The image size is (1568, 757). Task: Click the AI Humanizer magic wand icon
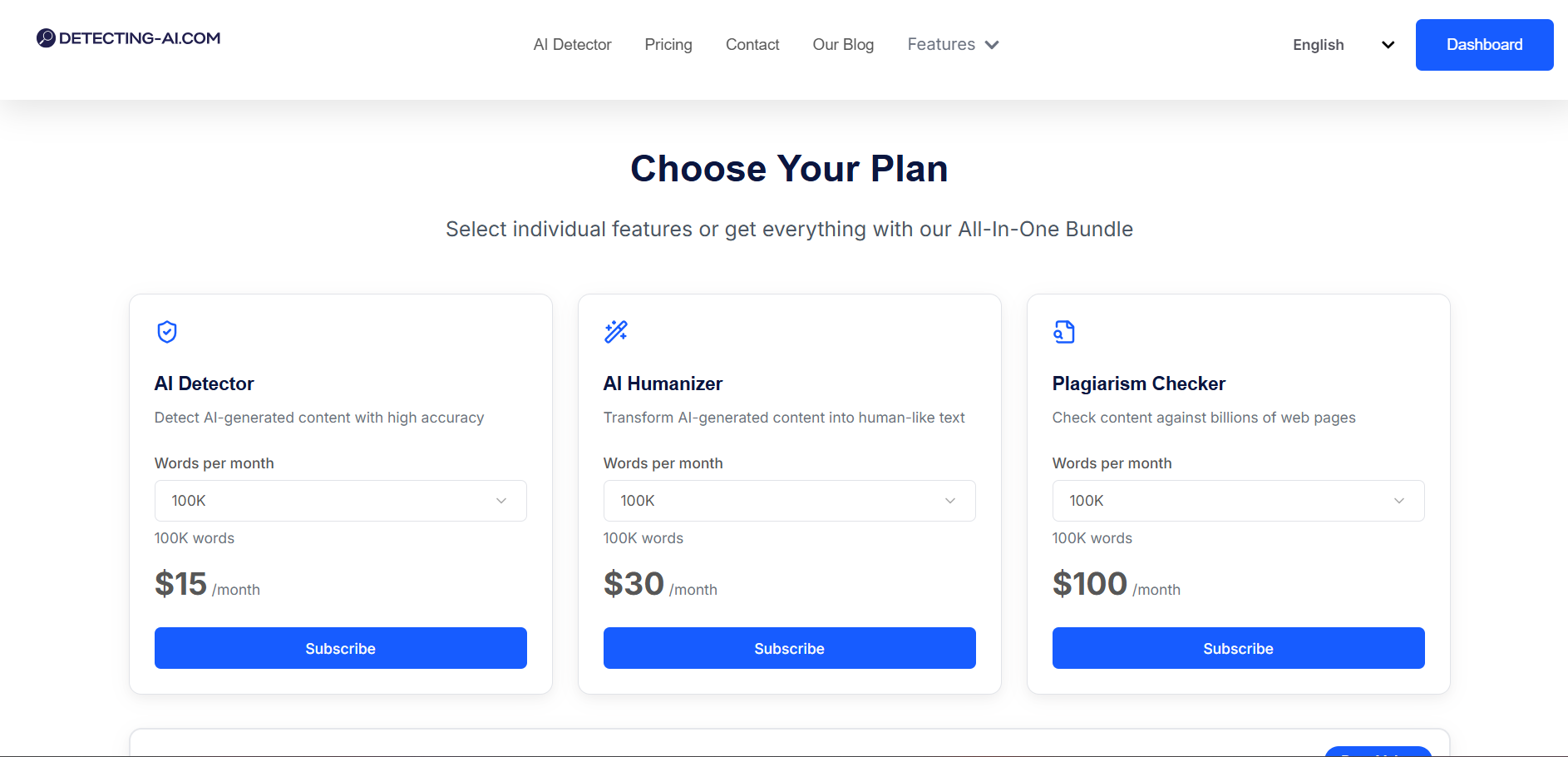point(616,332)
